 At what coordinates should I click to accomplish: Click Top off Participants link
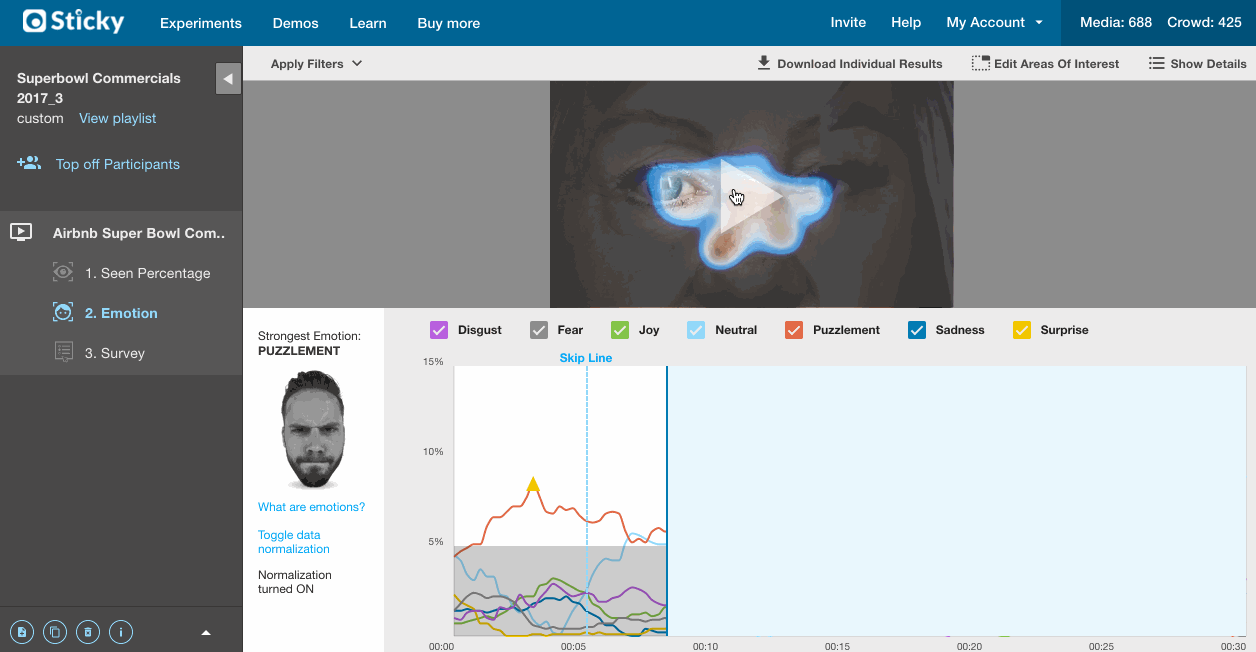(118, 164)
